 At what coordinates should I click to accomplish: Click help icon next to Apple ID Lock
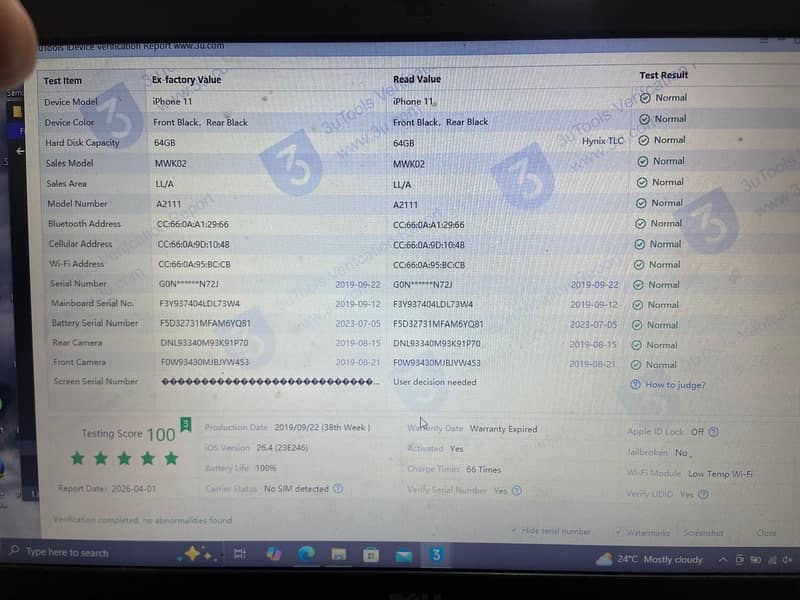pos(713,432)
